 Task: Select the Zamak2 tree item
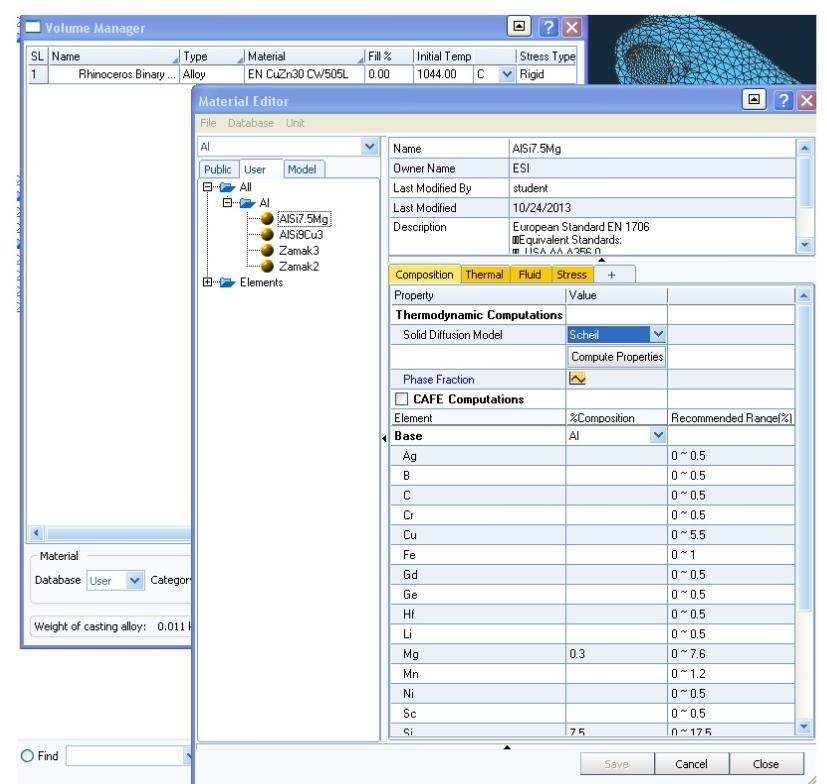coord(299,266)
